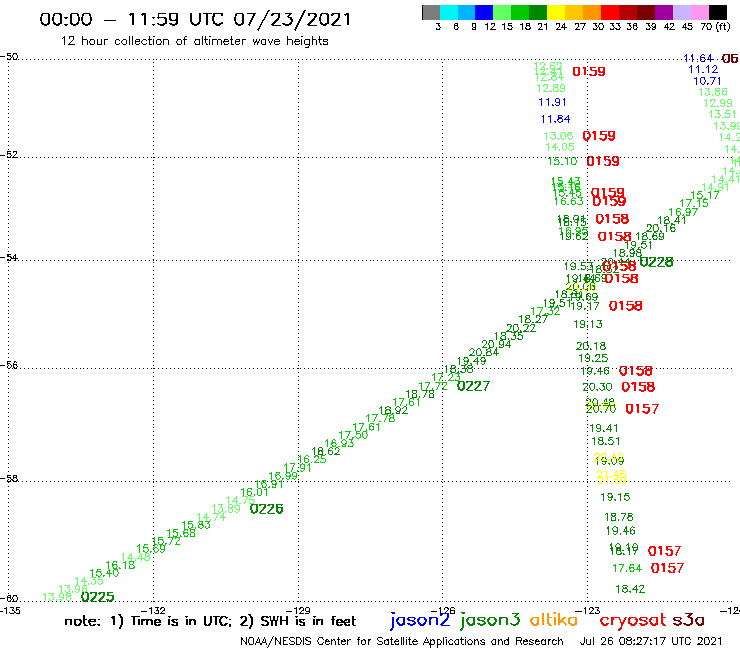Select the dark blue swatch in the legend bar
The image size is (740, 650).
pyautogui.click(x=484, y=12)
